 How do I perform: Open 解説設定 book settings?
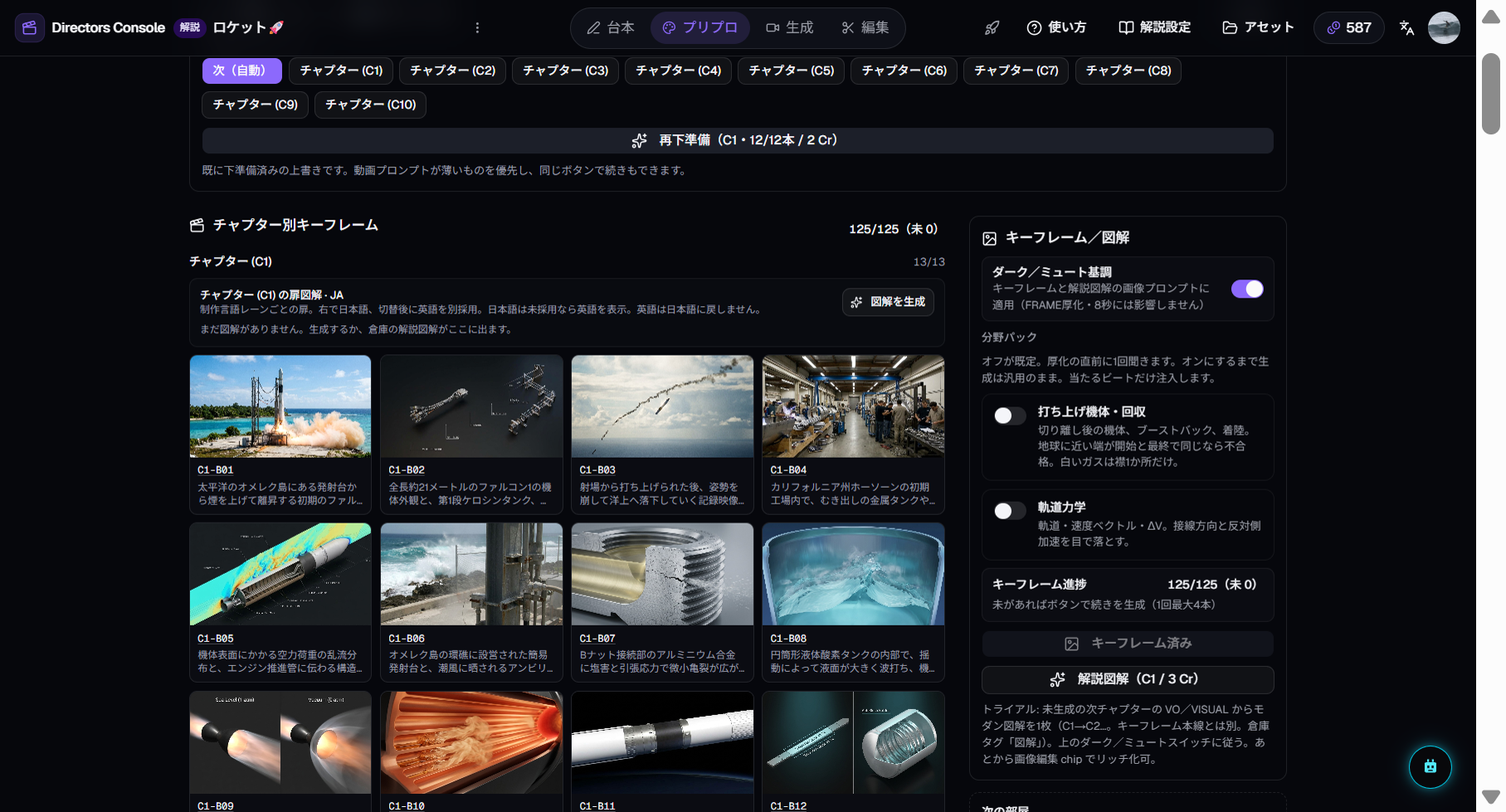click(x=1154, y=27)
